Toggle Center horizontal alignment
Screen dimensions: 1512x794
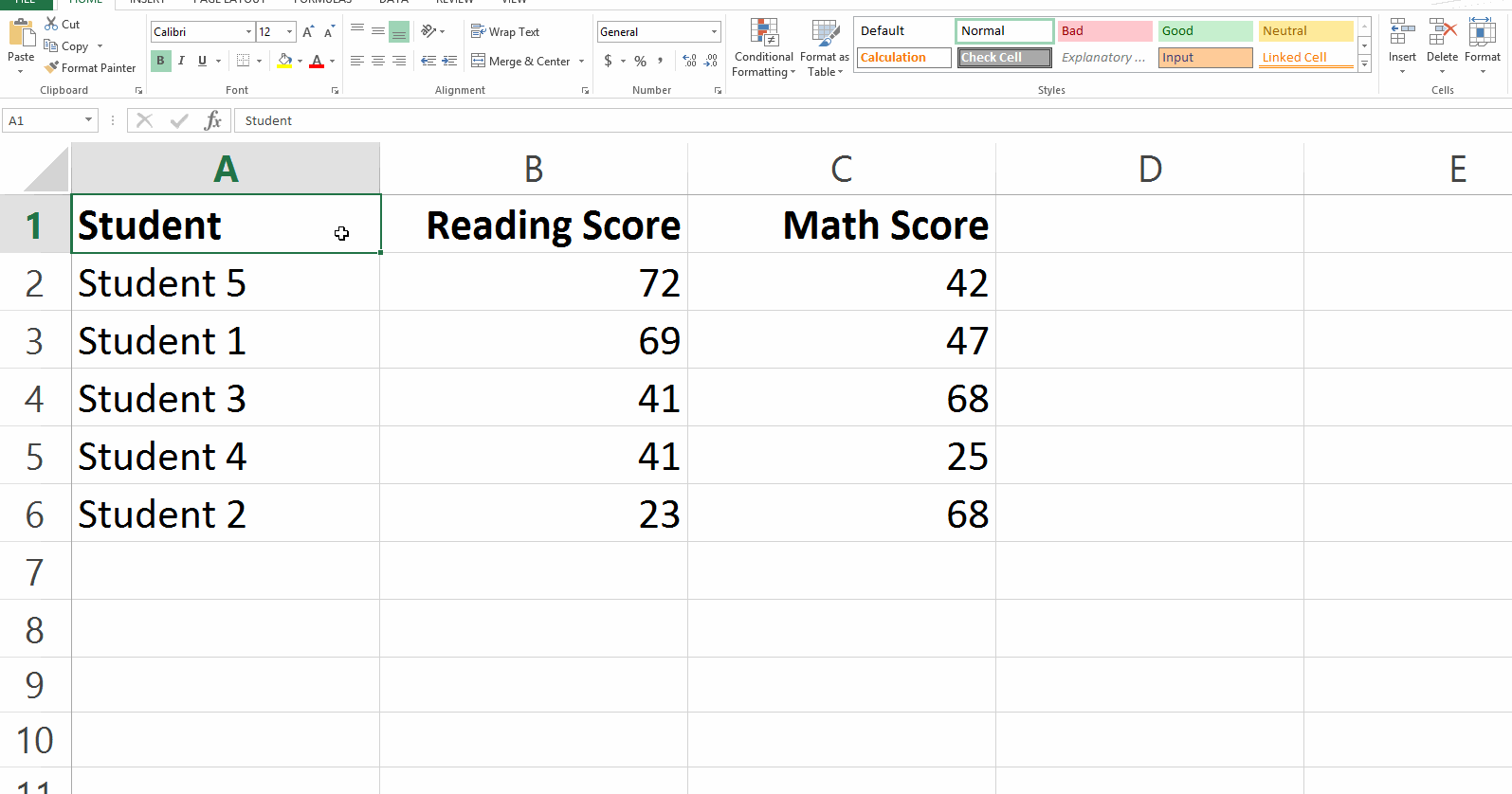coord(378,61)
